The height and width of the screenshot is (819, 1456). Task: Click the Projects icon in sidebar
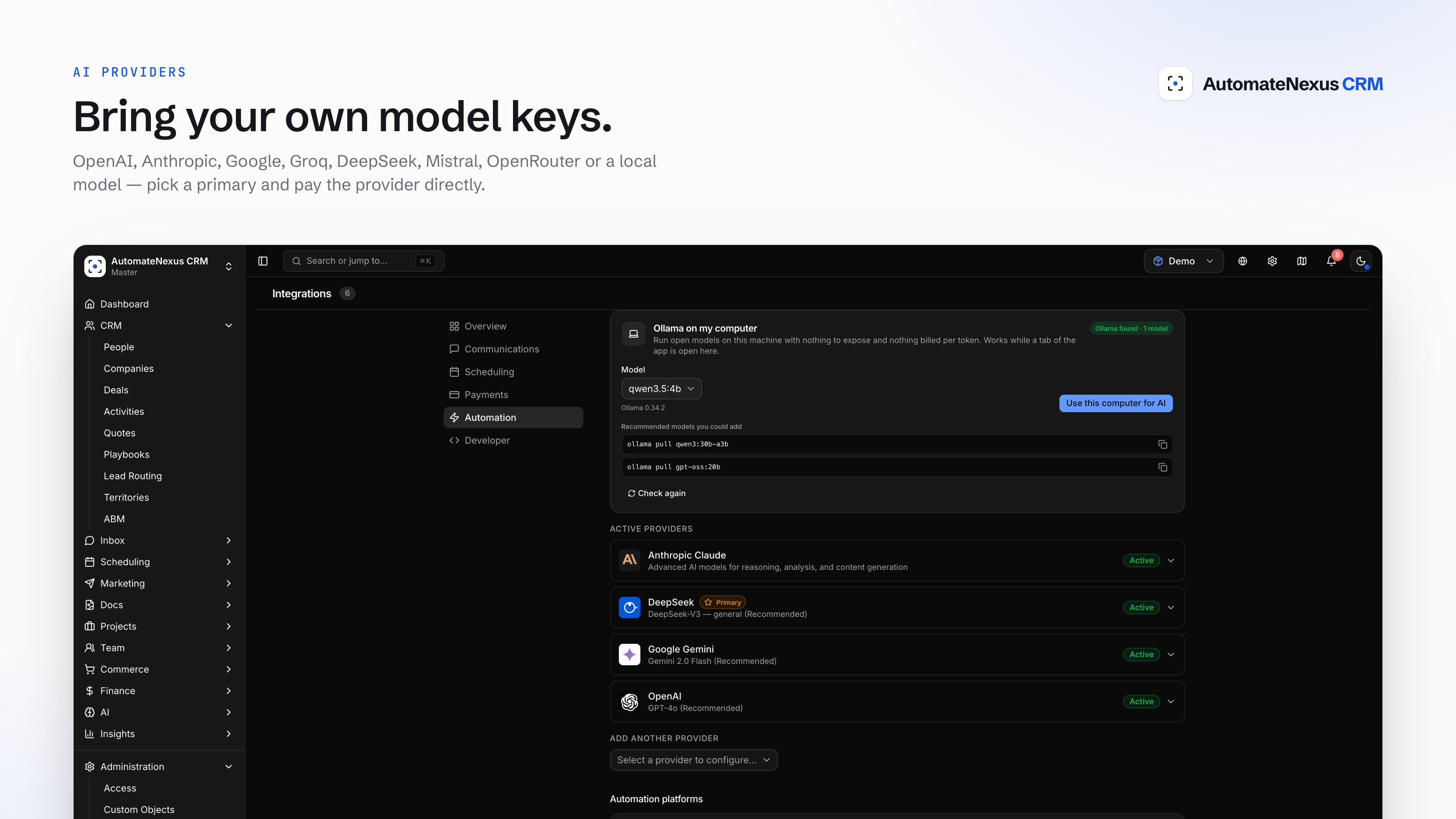pos(89,626)
